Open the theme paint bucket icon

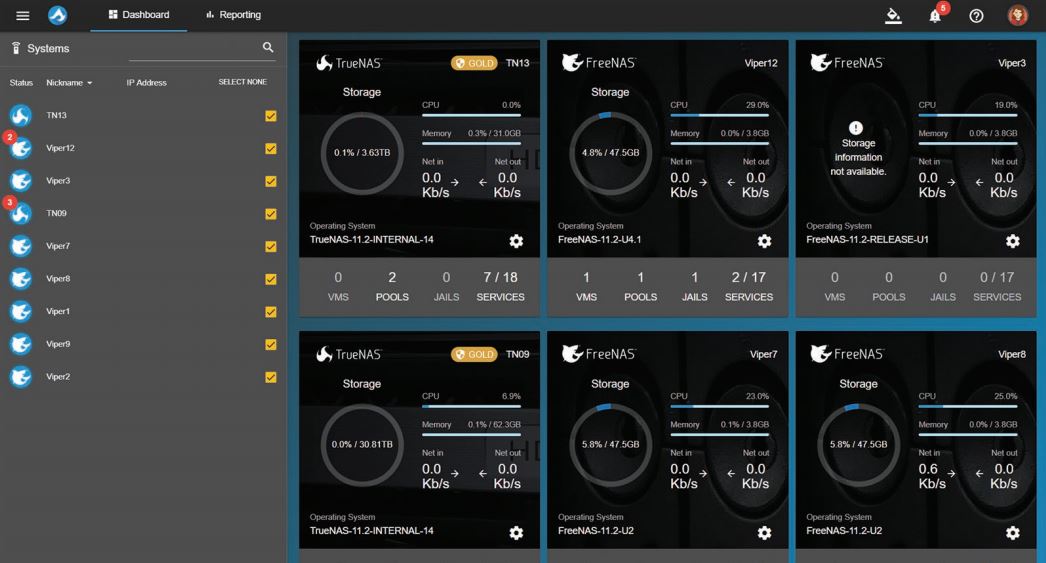click(893, 15)
